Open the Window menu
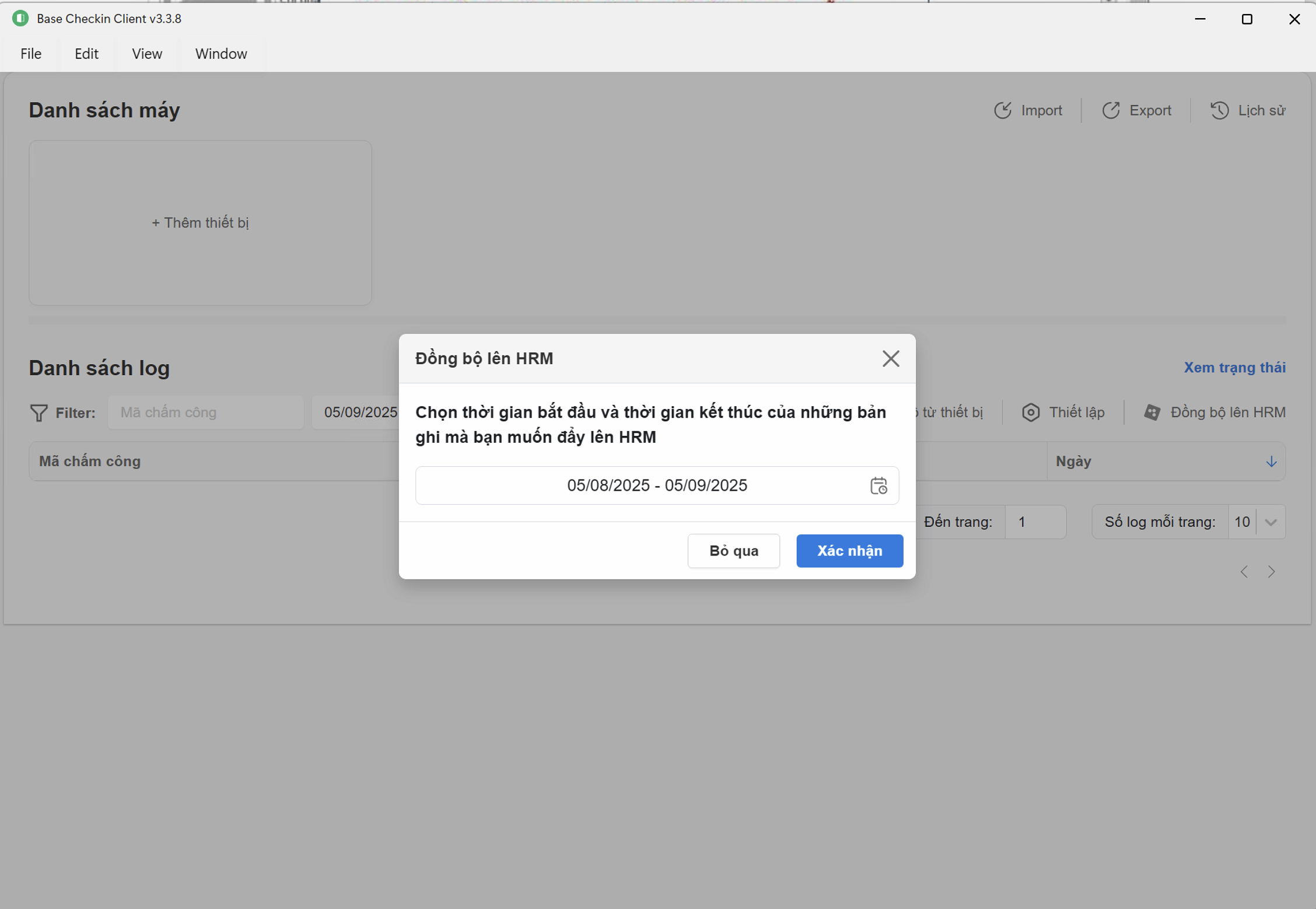 tap(220, 54)
